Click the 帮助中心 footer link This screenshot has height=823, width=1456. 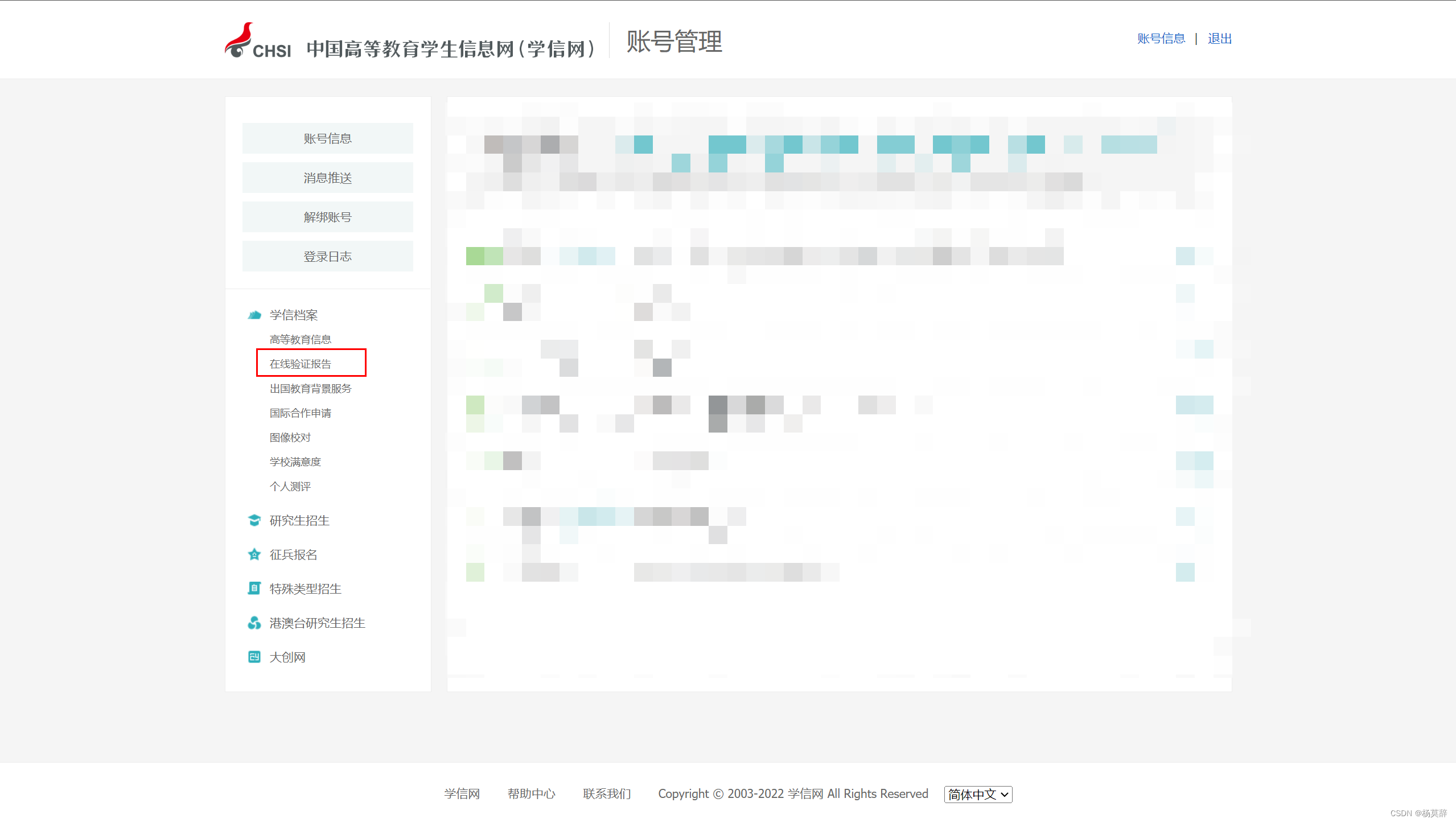[532, 793]
